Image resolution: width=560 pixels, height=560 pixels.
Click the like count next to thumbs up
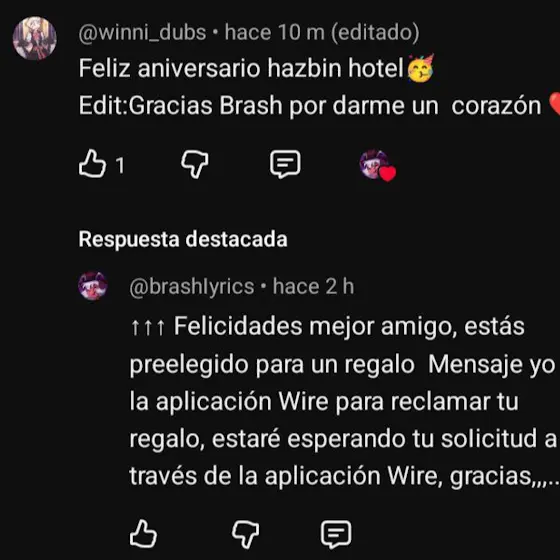120,165
